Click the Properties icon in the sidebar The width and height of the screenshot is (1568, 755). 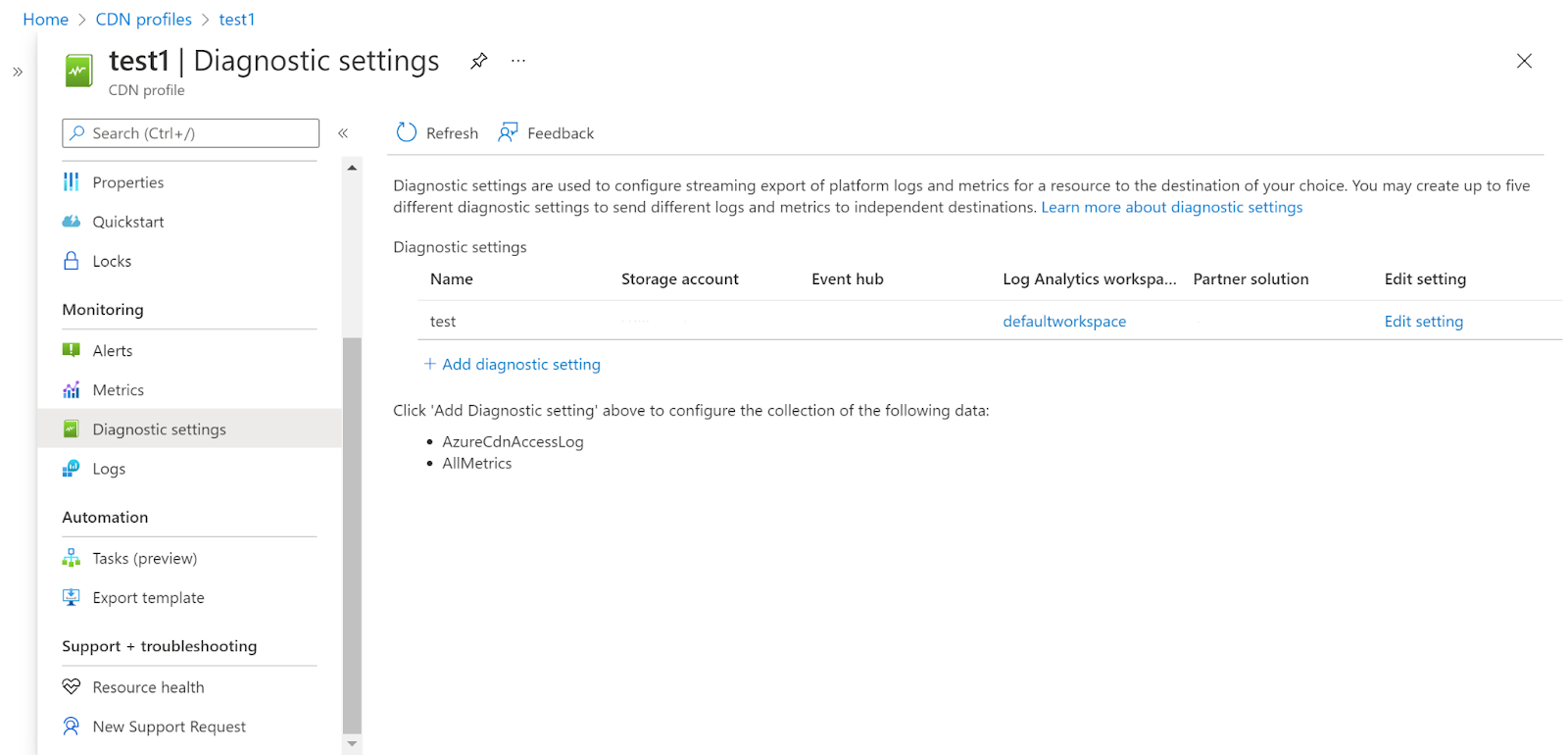coord(72,182)
